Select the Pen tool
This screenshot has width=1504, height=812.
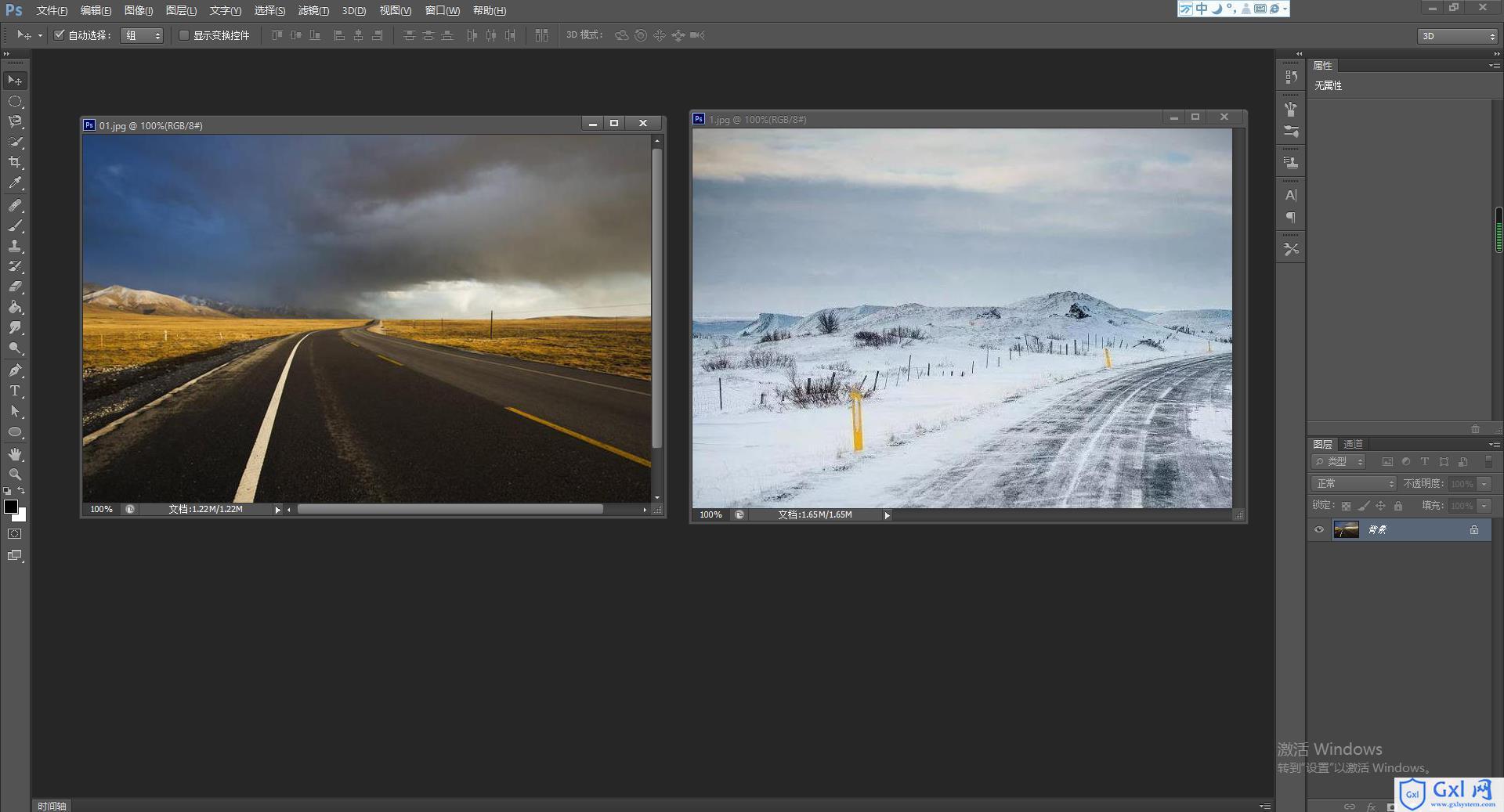(x=15, y=370)
